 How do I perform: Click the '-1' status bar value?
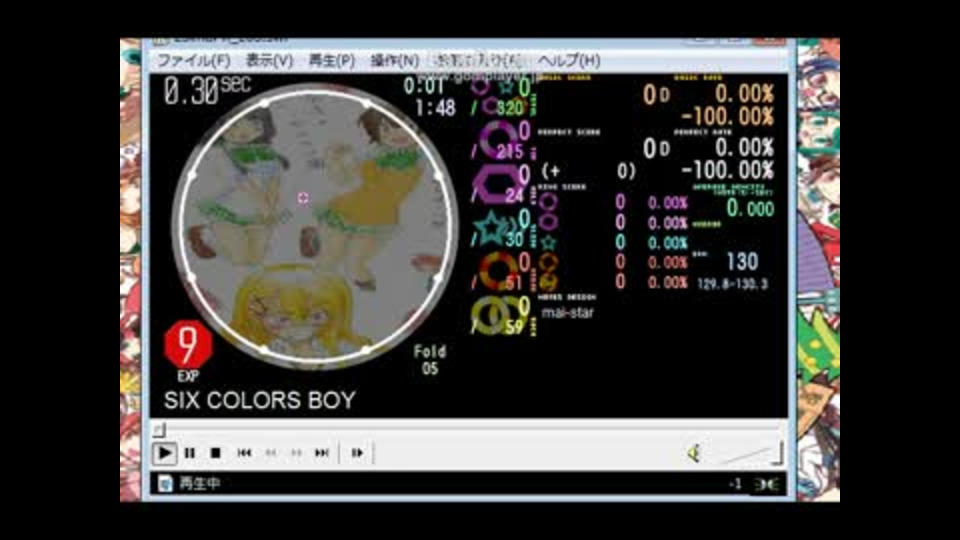coord(735,484)
